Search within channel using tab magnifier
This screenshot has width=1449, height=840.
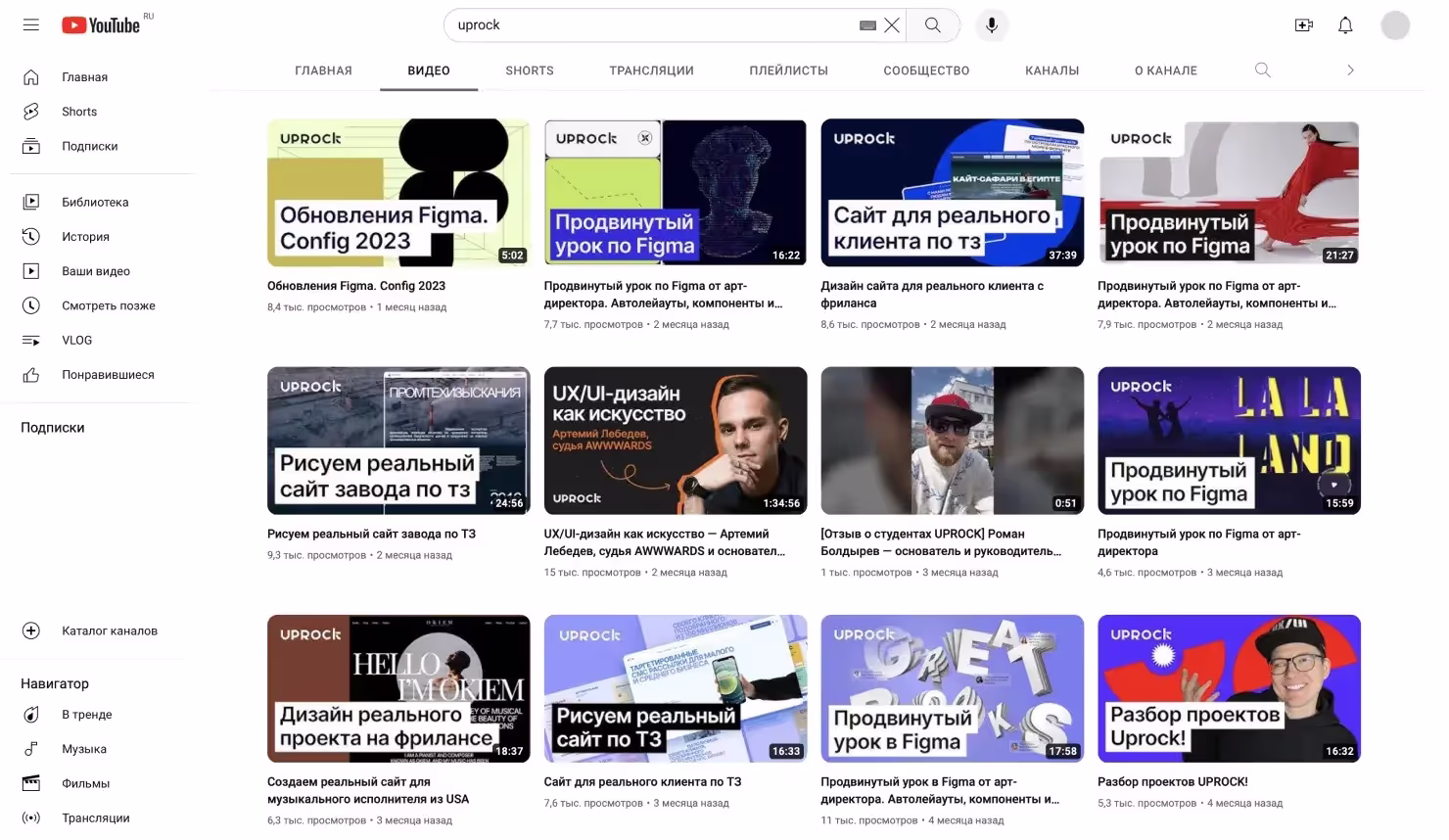click(1263, 70)
